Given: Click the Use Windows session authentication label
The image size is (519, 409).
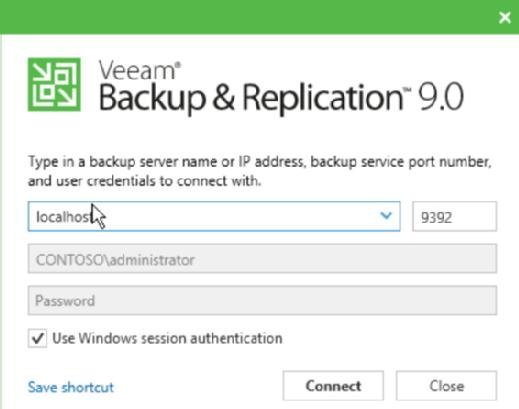Looking at the screenshot, I should click(167, 338).
